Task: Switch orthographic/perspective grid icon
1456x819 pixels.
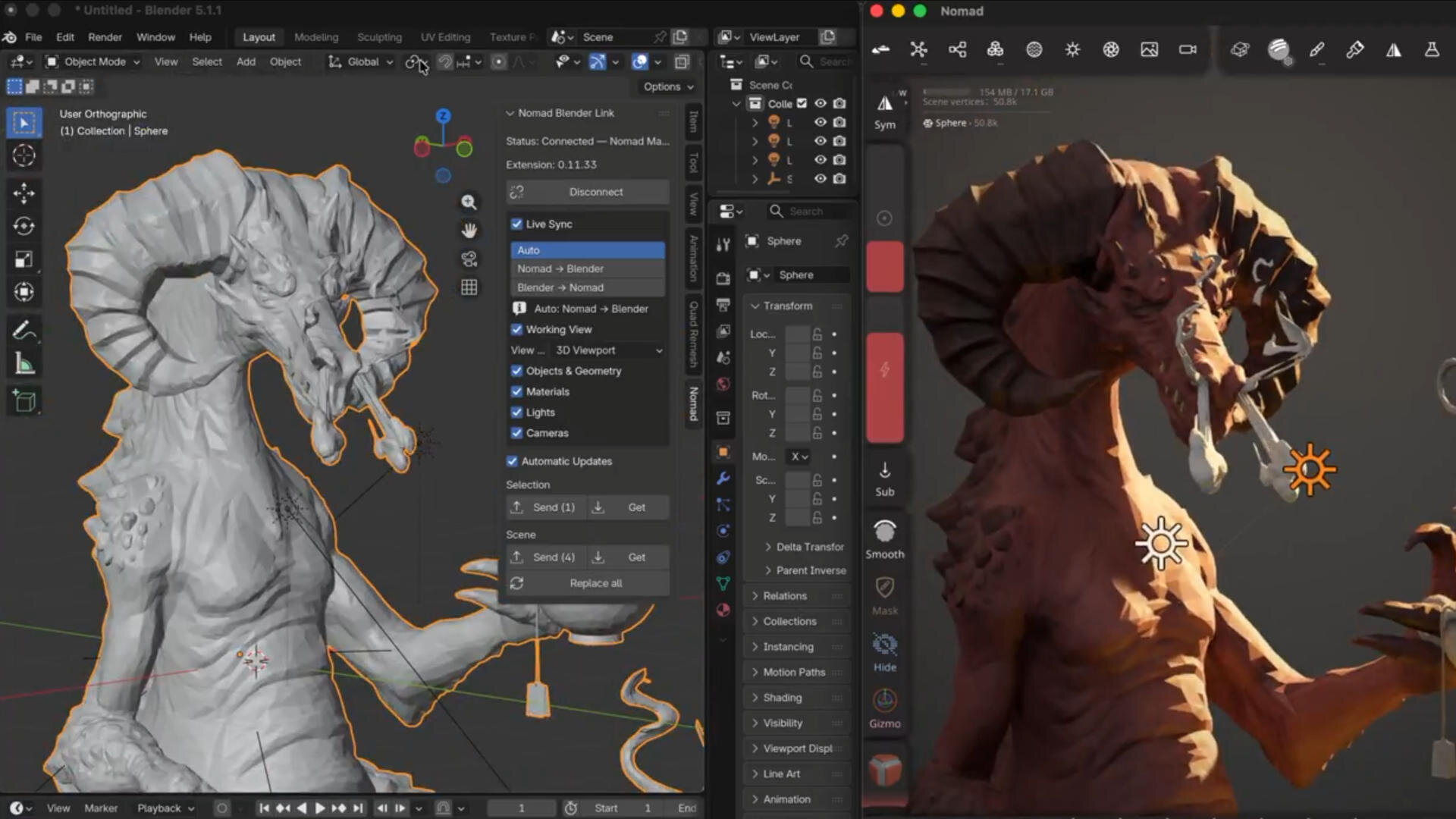Action: (x=469, y=287)
